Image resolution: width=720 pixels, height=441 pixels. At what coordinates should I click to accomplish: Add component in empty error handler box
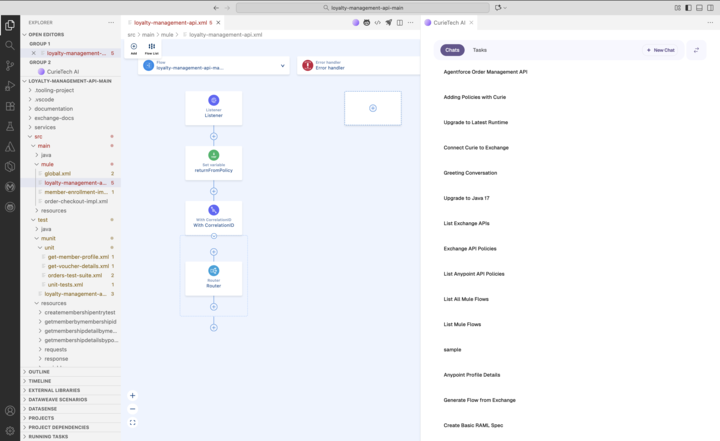373,108
